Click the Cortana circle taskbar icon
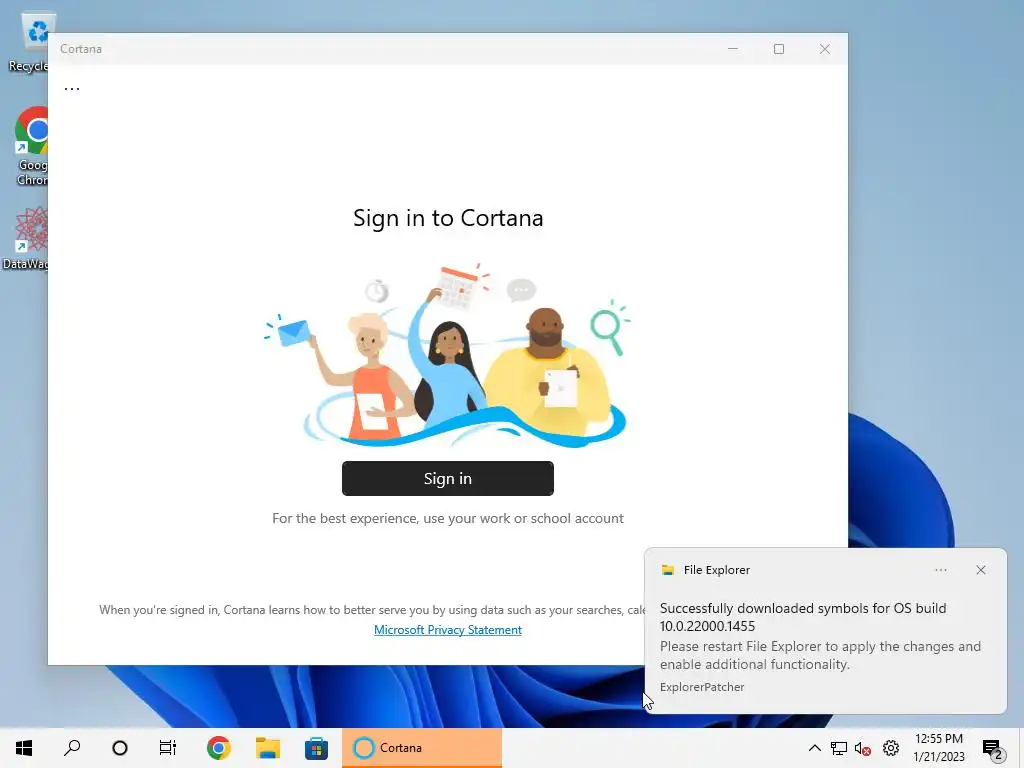Image resolution: width=1024 pixels, height=768 pixels. 120,748
